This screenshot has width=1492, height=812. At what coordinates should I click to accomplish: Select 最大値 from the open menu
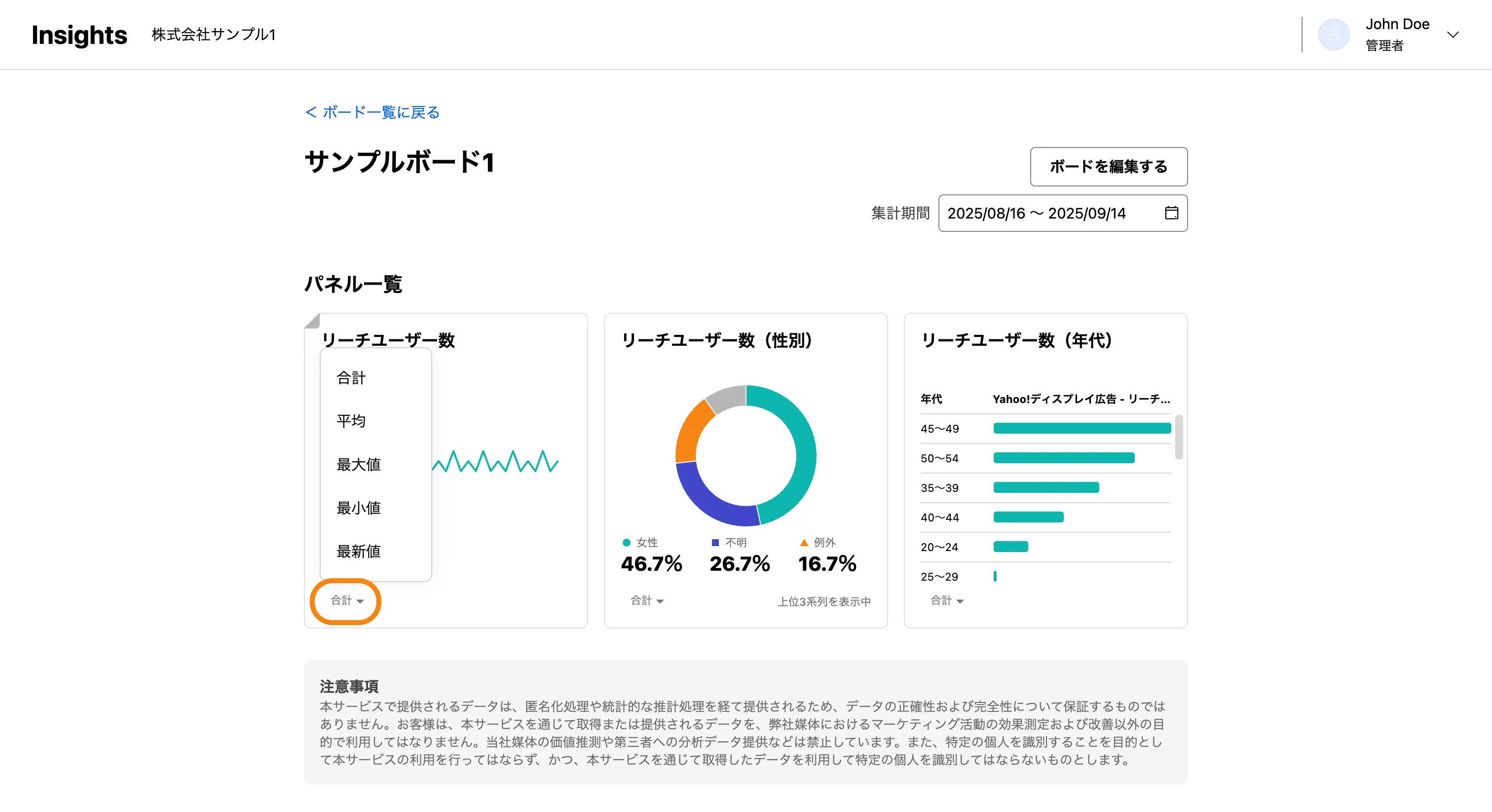pos(358,464)
